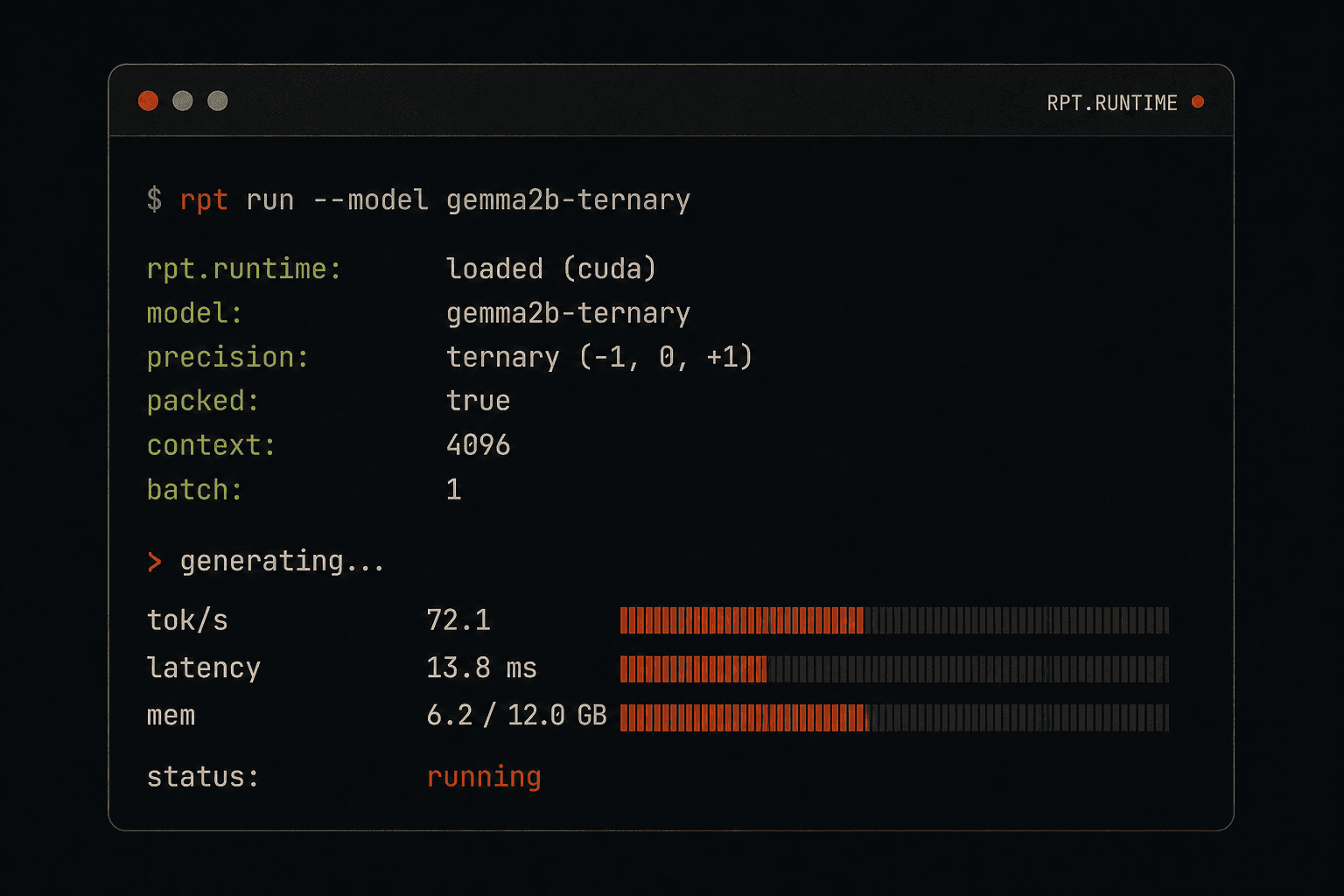This screenshot has width=1344, height=896.
Task: Click the cuda loaded runtime state
Action: (551, 269)
